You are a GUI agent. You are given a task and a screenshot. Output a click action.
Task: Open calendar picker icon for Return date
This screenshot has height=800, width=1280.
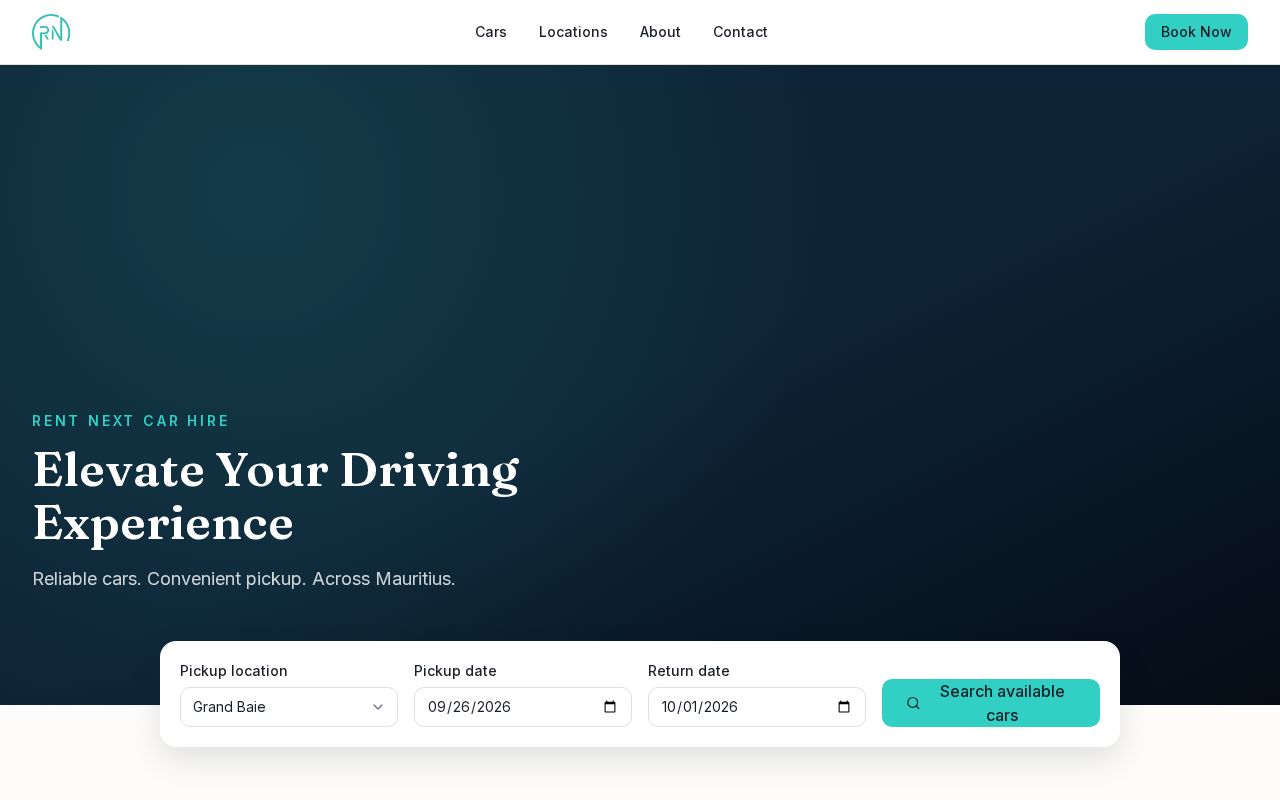844,707
